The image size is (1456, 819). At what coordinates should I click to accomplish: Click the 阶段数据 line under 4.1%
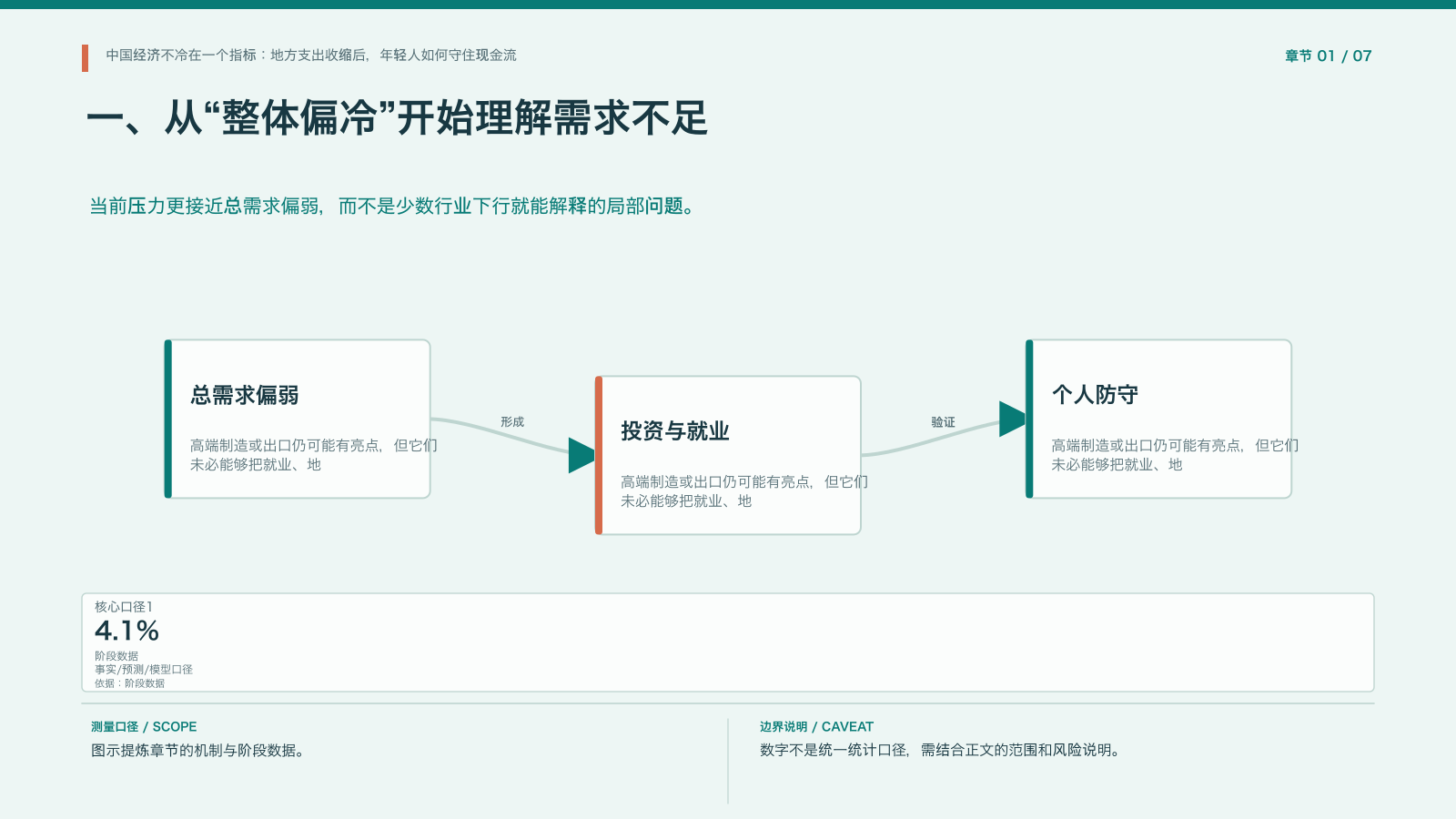[x=116, y=656]
